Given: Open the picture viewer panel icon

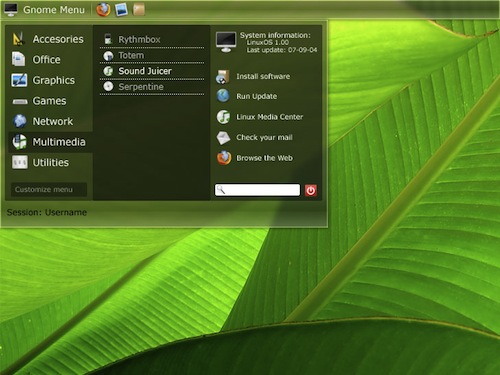Looking at the screenshot, I should pos(121,9).
